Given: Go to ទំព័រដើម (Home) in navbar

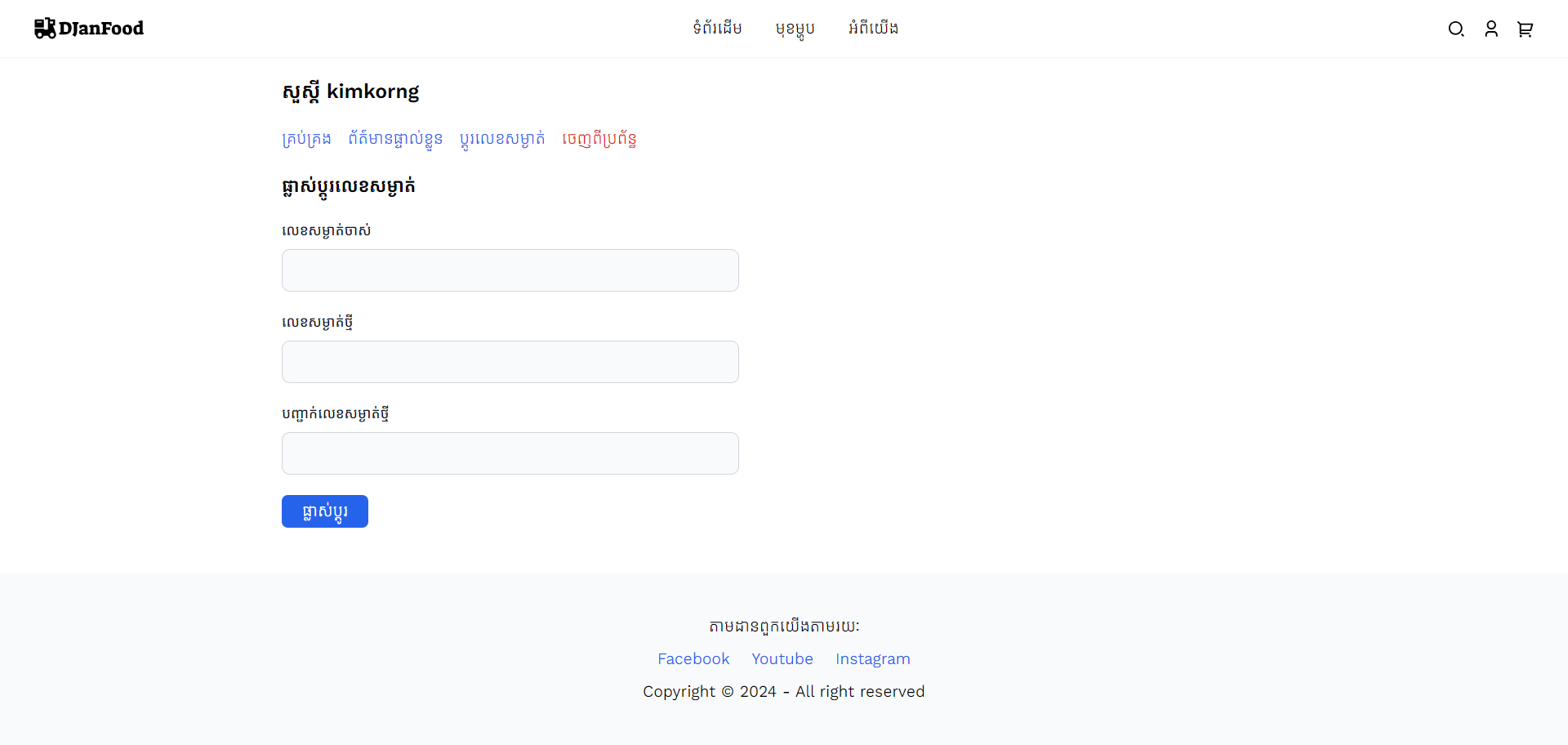Looking at the screenshot, I should coord(717,29).
